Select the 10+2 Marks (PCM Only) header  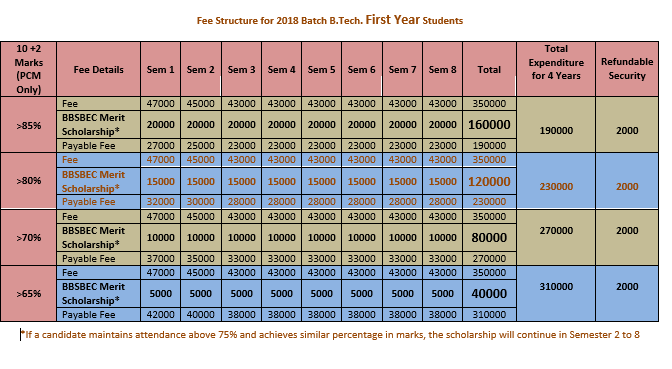coord(29,69)
